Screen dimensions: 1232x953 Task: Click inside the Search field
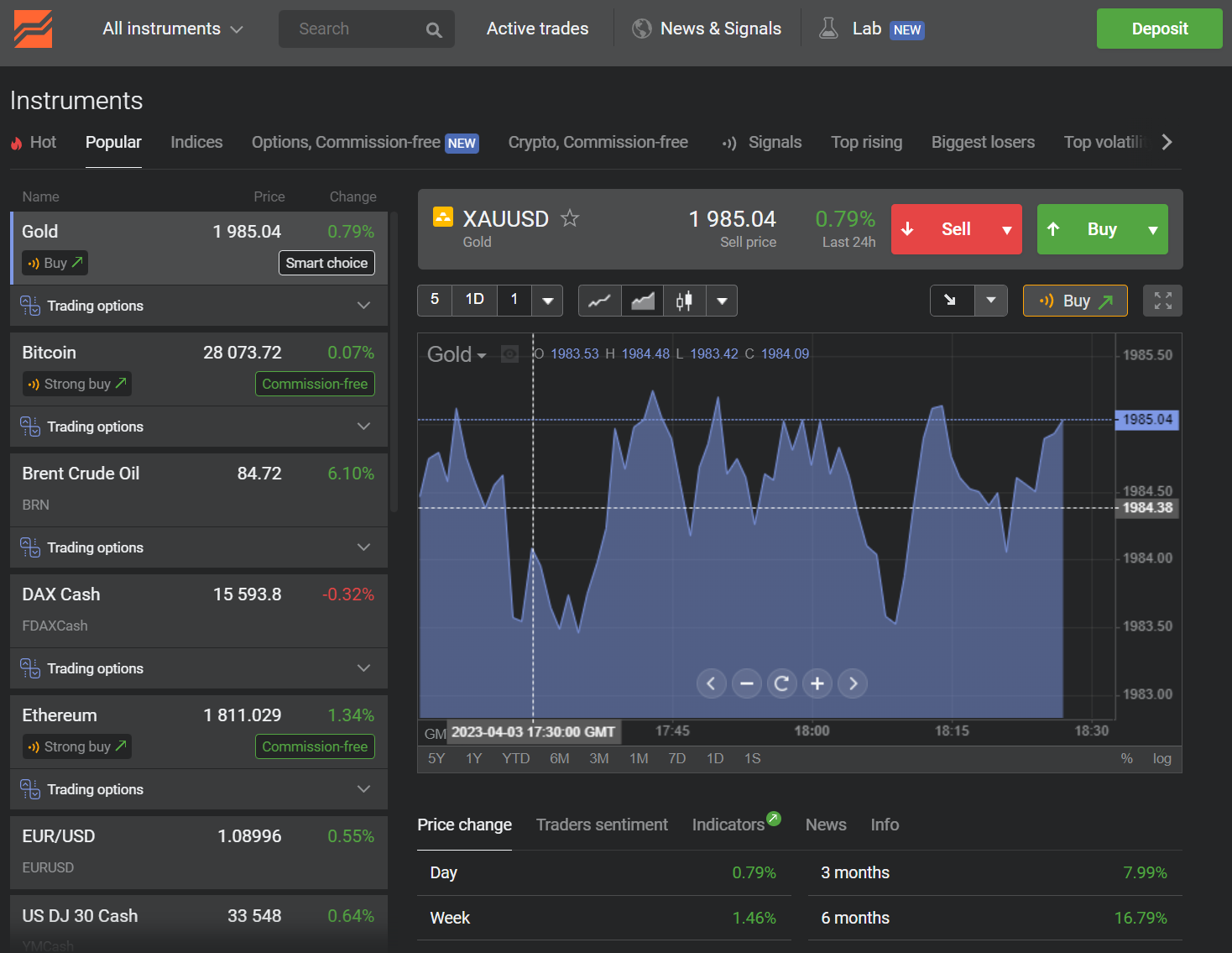pyautogui.click(x=352, y=28)
